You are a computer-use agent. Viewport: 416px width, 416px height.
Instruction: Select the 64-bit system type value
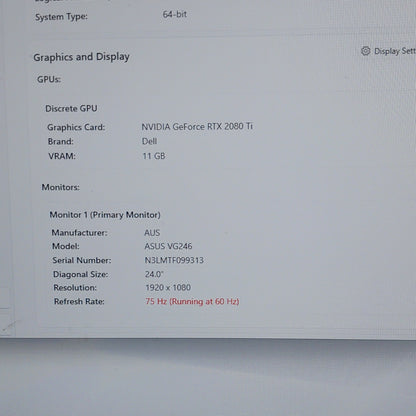tap(175, 14)
